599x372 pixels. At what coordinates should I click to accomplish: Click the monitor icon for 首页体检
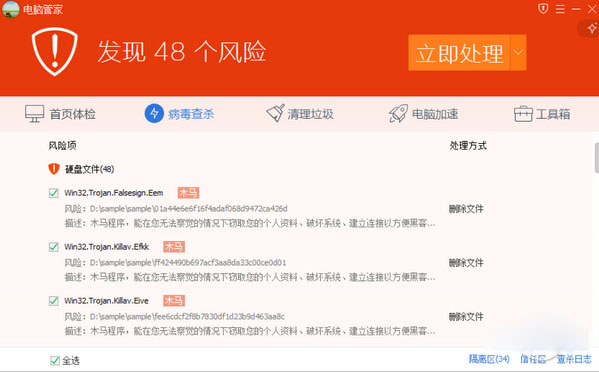34,114
